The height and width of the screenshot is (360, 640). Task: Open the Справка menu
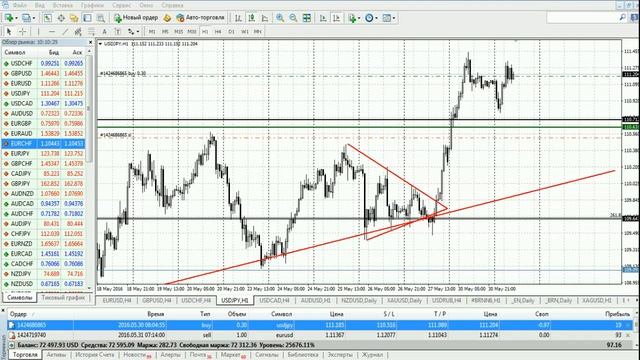coord(171,5)
